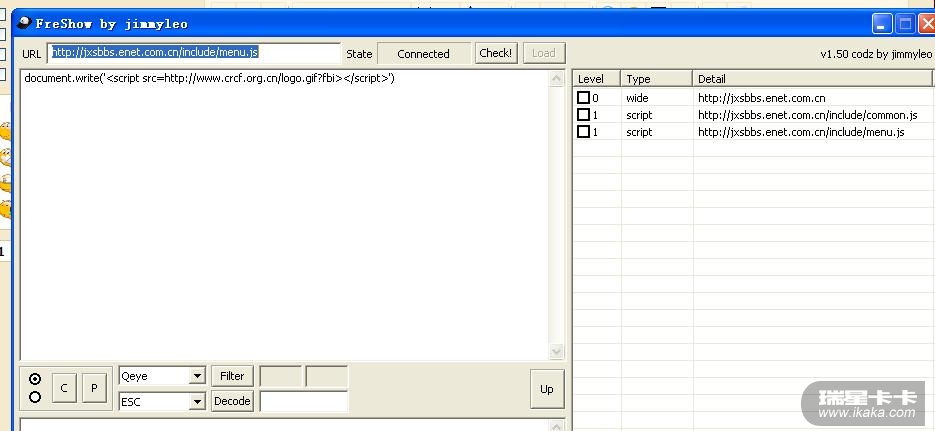Click the URL input field

tap(194, 52)
